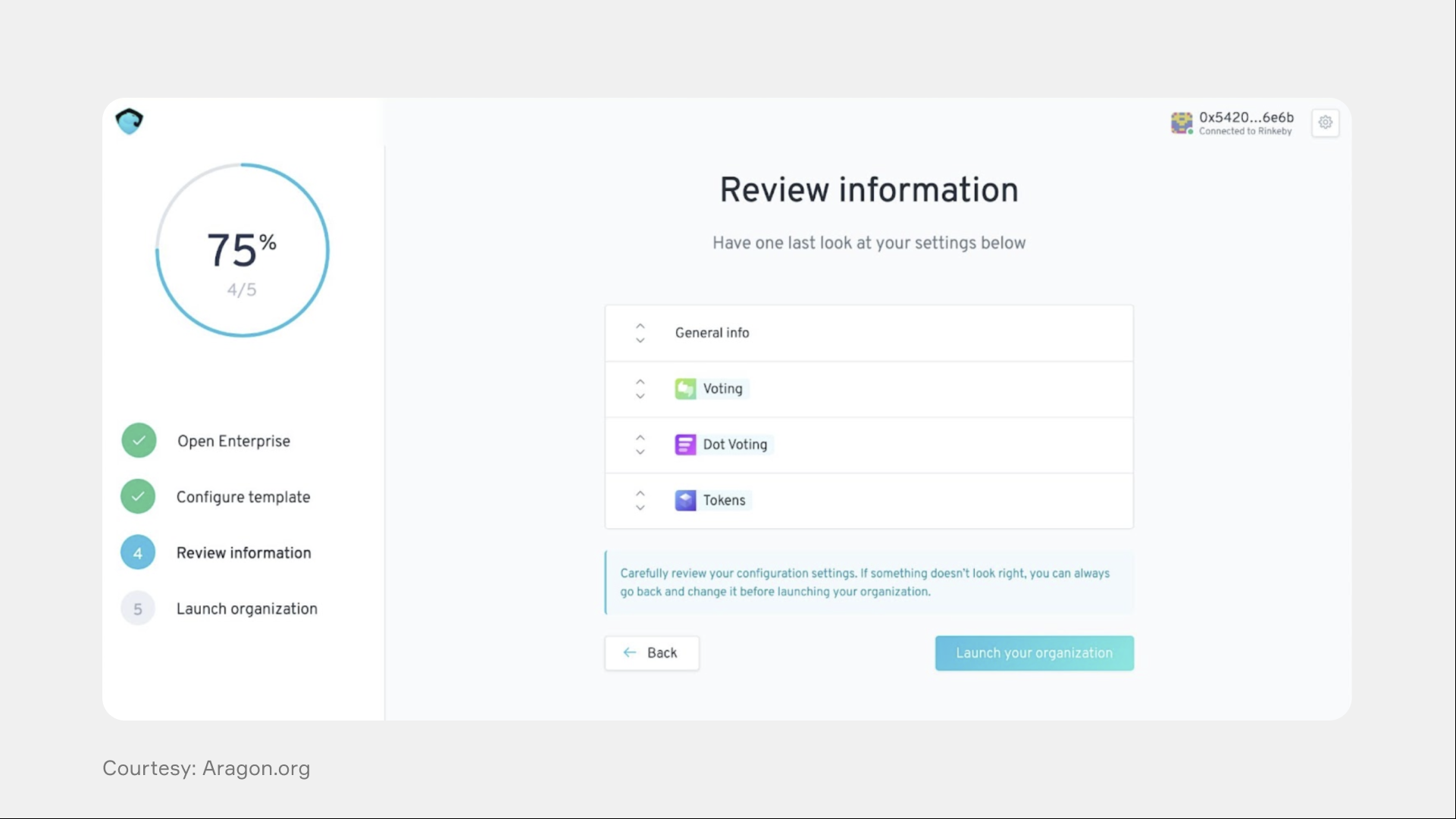1456x819 pixels.
Task: Click Launch your organization button
Action: click(1035, 653)
